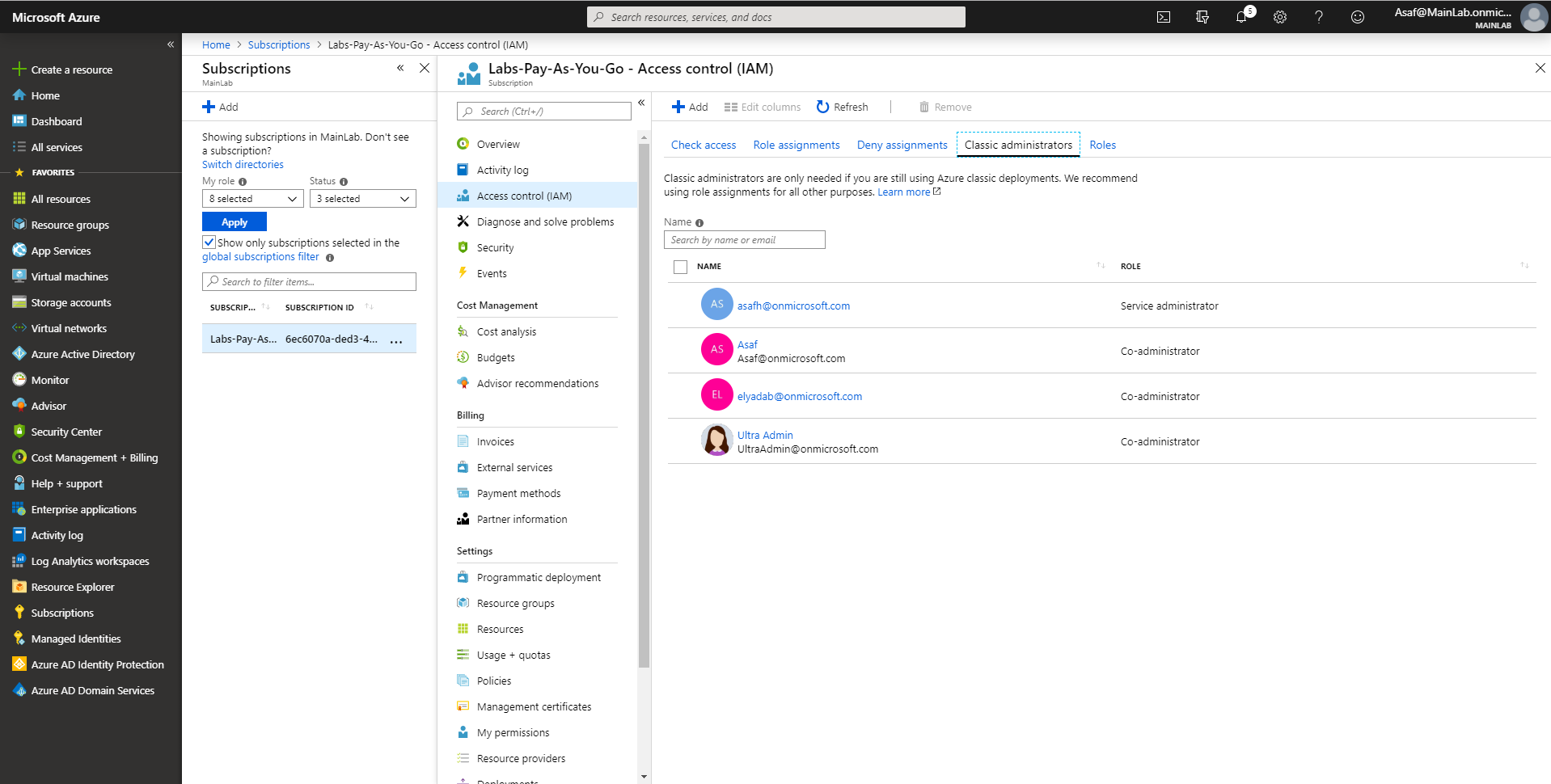Open the My role dropdown
The height and width of the screenshot is (784, 1551).
point(253,199)
